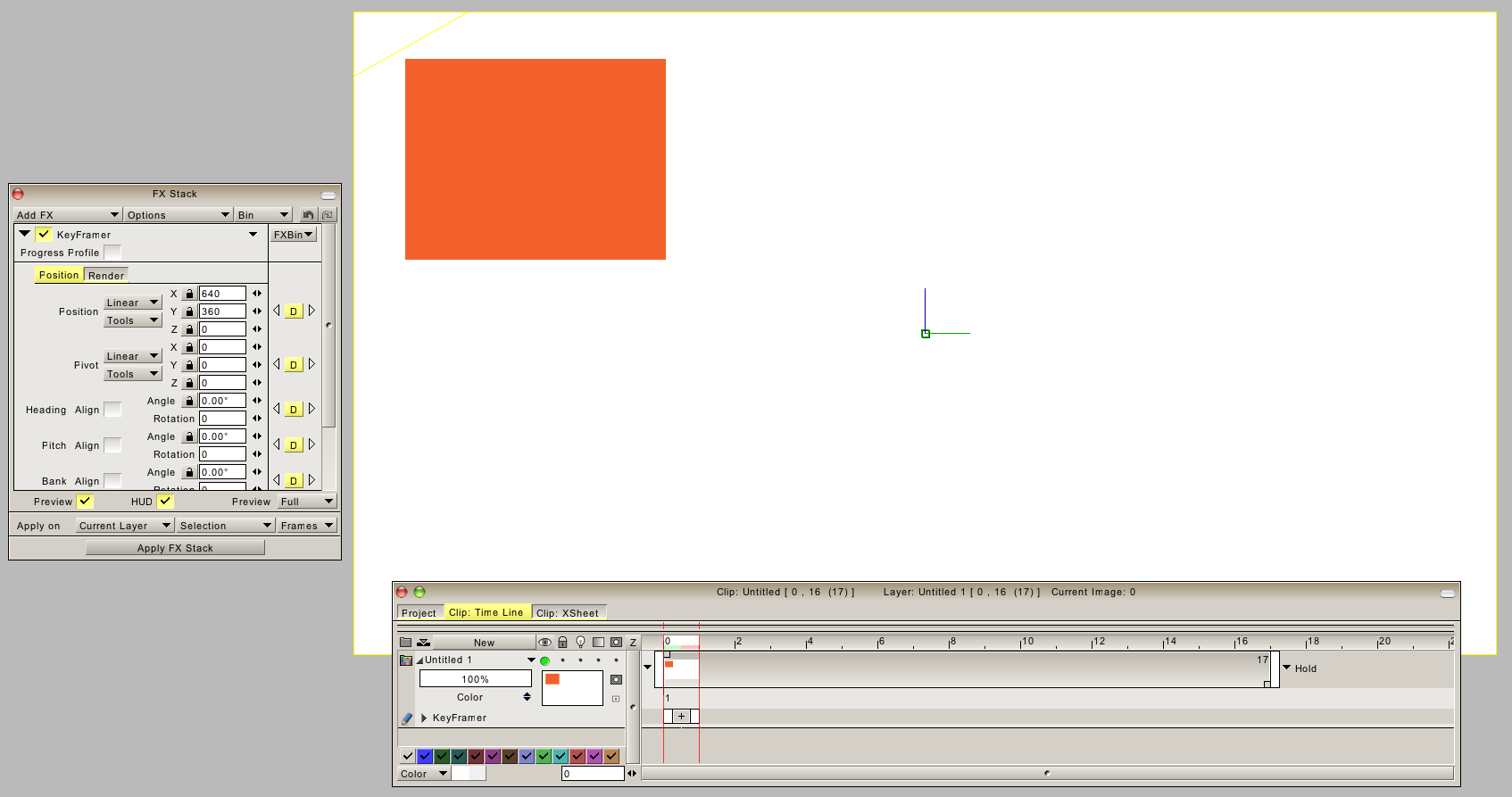Toggle the Preview checkbox in FX Stack
Viewport: 1512px width, 797px height.
pos(85,502)
